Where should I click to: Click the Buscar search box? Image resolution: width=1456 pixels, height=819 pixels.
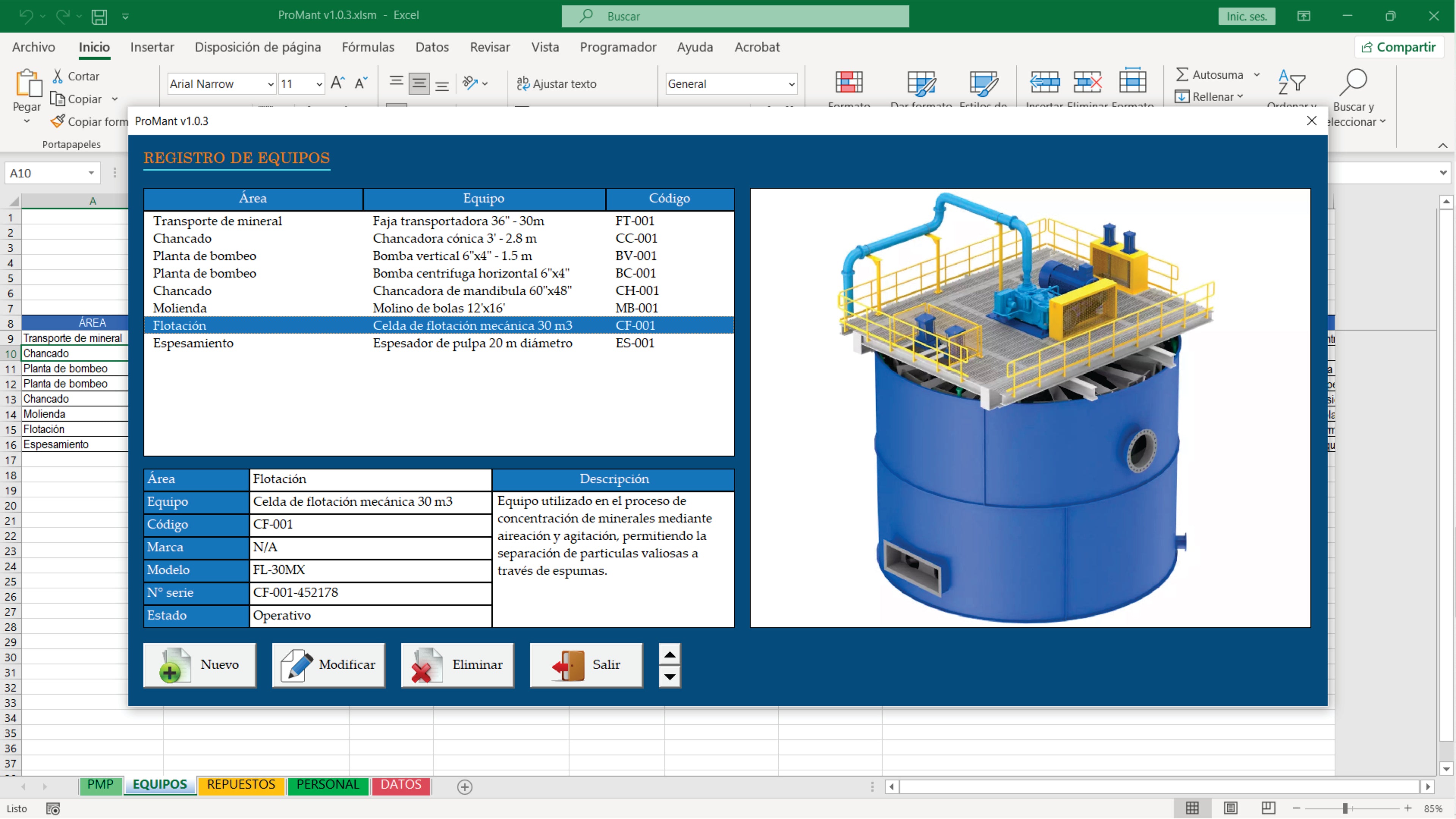pyautogui.click(x=735, y=16)
